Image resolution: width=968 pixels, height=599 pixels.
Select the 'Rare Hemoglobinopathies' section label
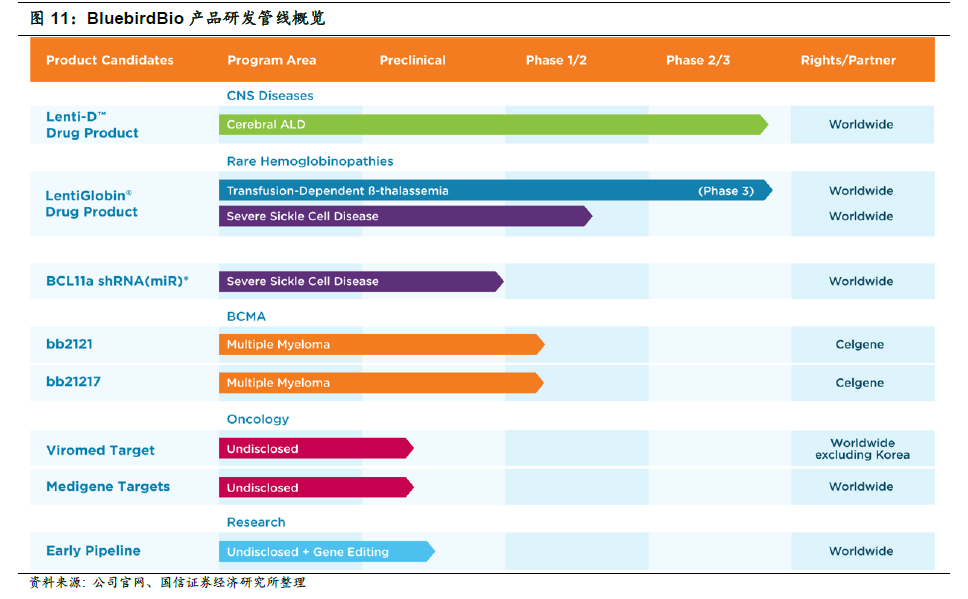click(x=310, y=161)
